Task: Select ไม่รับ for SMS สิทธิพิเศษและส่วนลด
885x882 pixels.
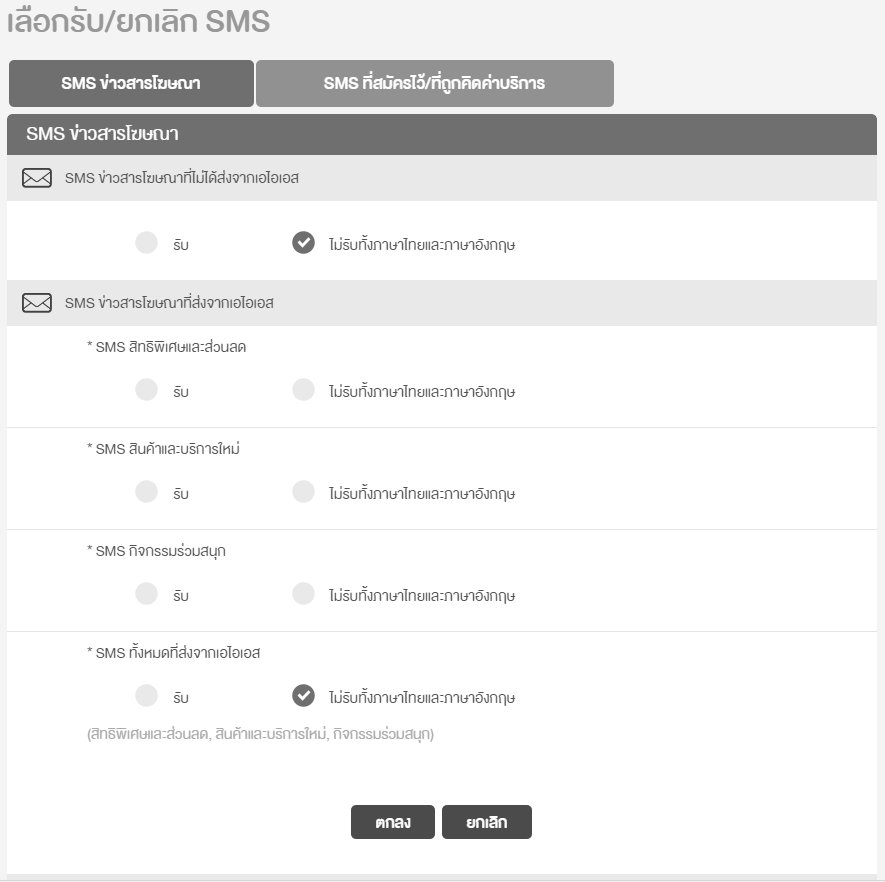Action: (303, 389)
